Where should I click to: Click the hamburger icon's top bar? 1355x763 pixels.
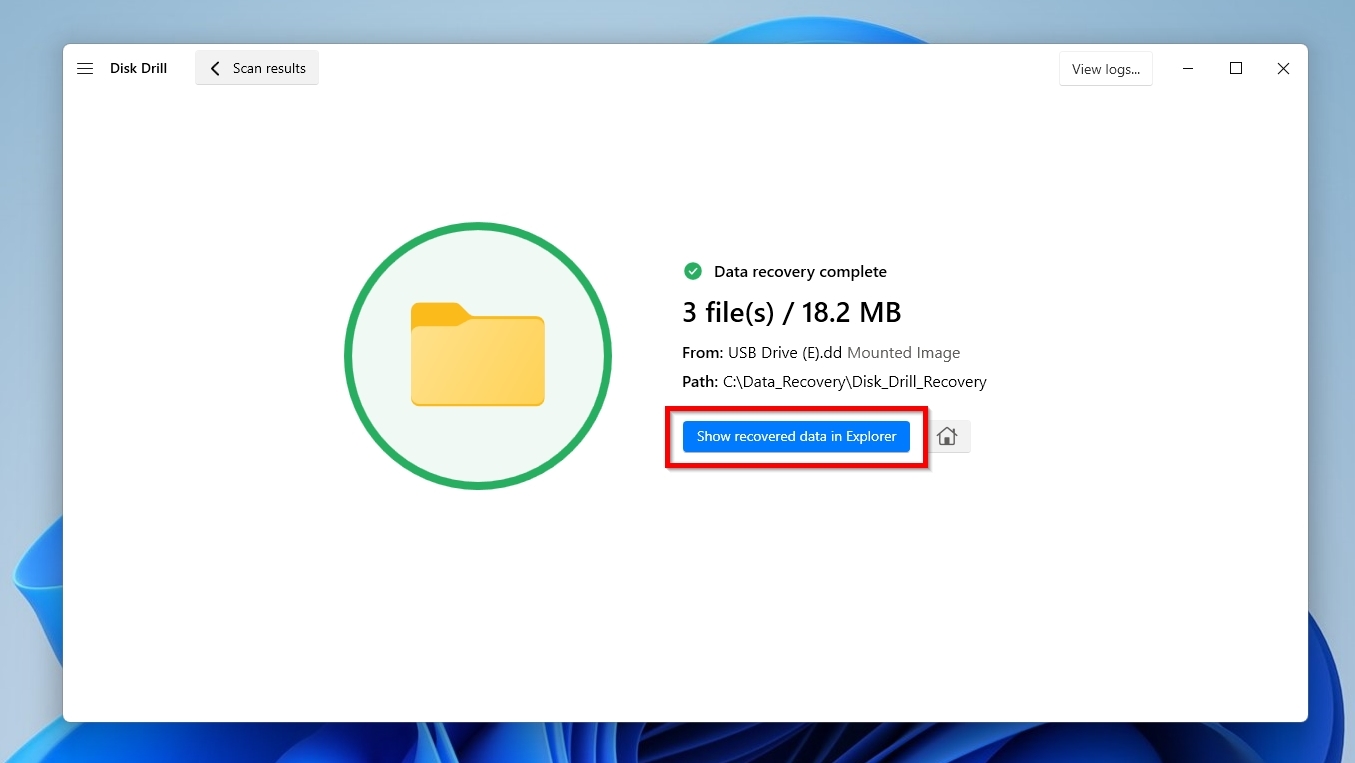click(85, 63)
